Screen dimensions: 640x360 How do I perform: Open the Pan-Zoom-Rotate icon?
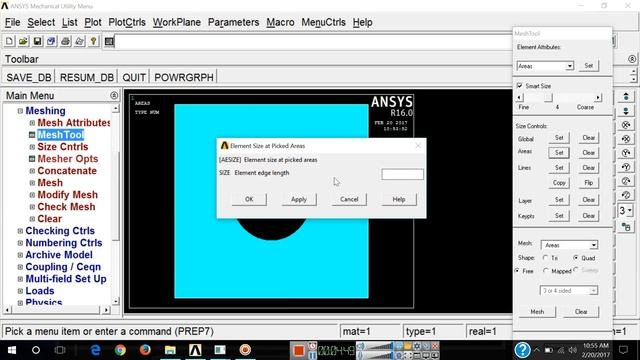click(x=51, y=41)
